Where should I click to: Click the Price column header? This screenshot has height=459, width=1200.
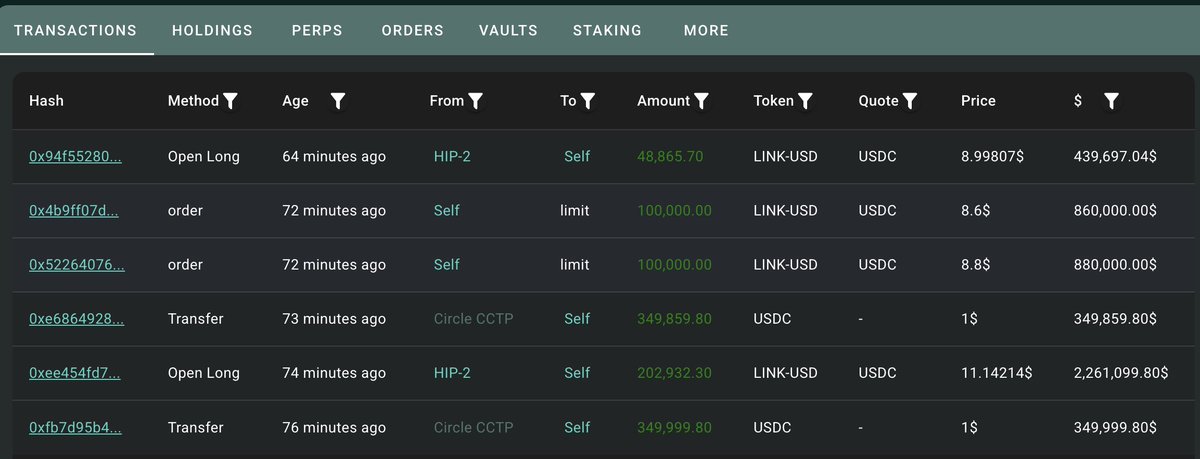[978, 101]
